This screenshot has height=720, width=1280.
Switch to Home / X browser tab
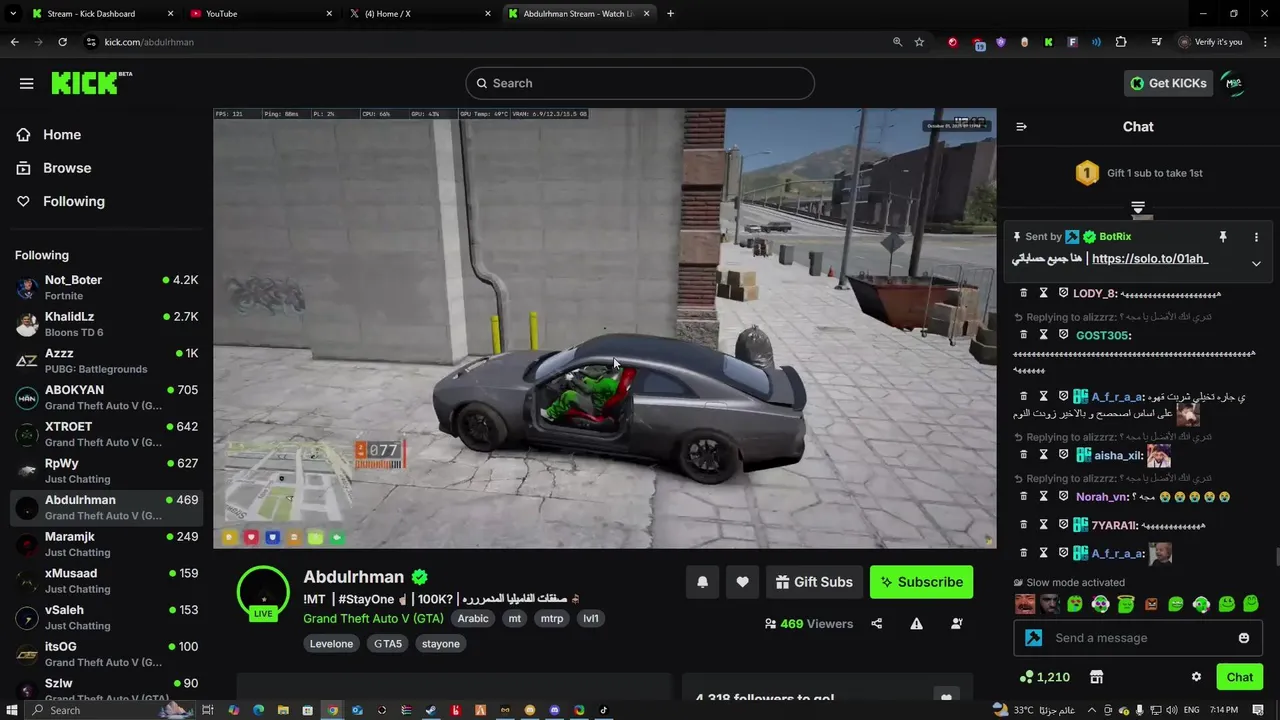pos(420,14)
